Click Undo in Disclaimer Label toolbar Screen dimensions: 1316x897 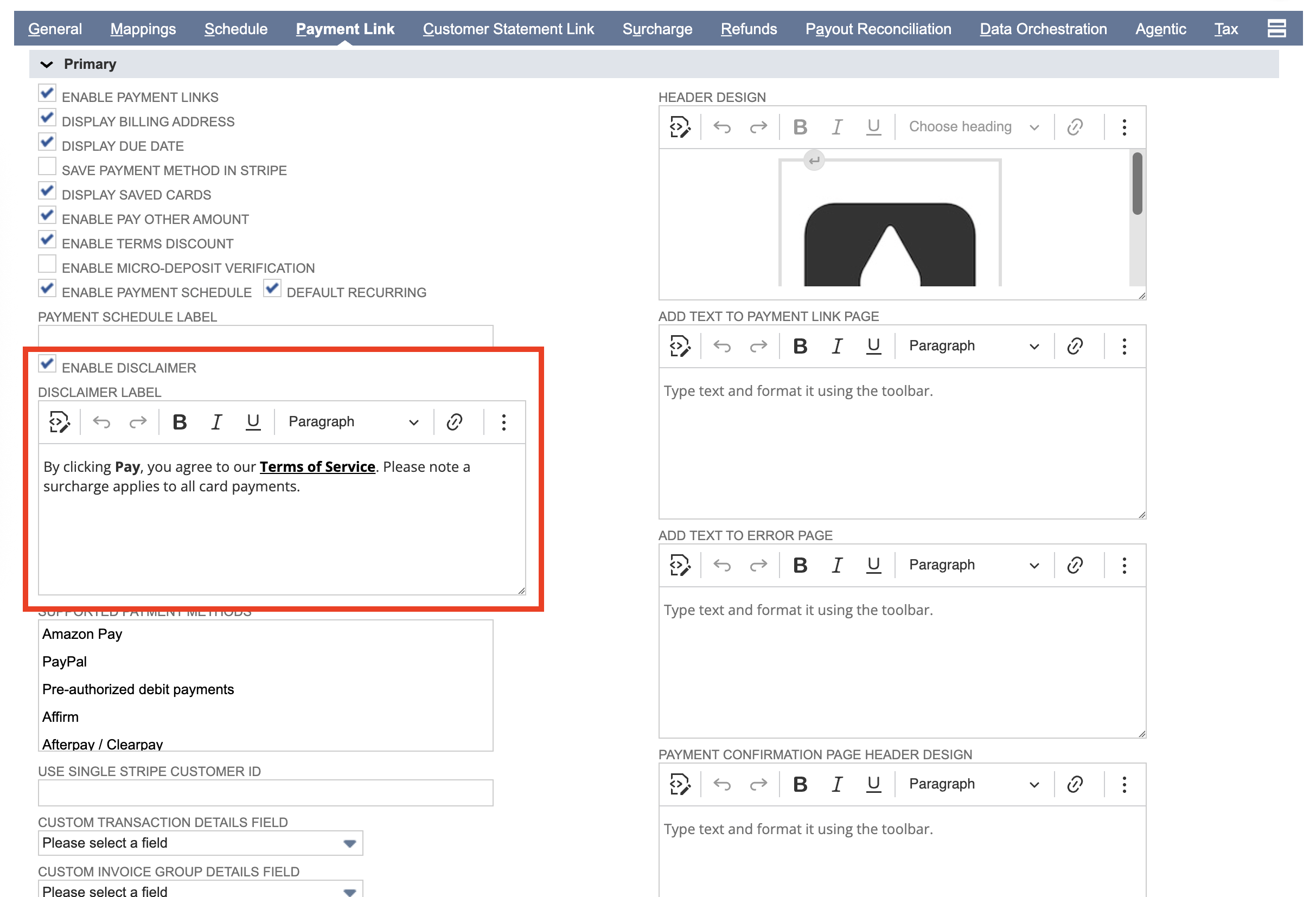point(101,422)
